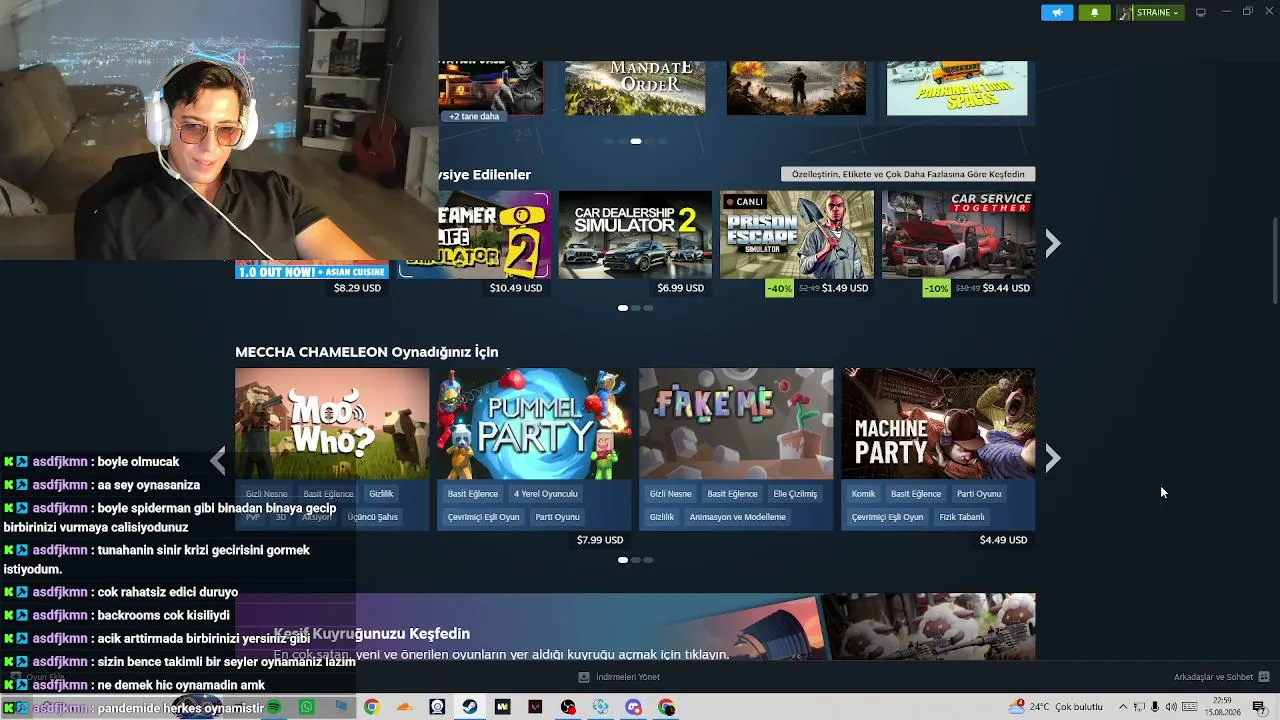The width and height of the screenshot is (1280, 720).
Task: Click the -40% discount badge on Prison Escape
Action: [x=780, y=288]
